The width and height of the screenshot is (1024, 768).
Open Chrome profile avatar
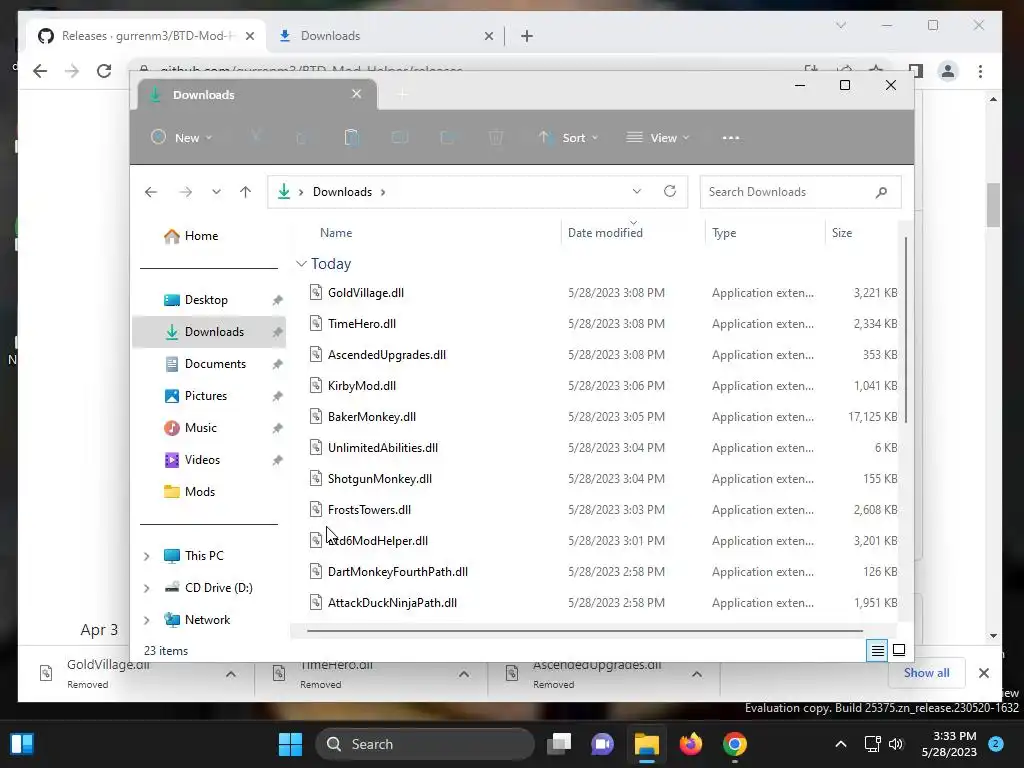point(948,71)
